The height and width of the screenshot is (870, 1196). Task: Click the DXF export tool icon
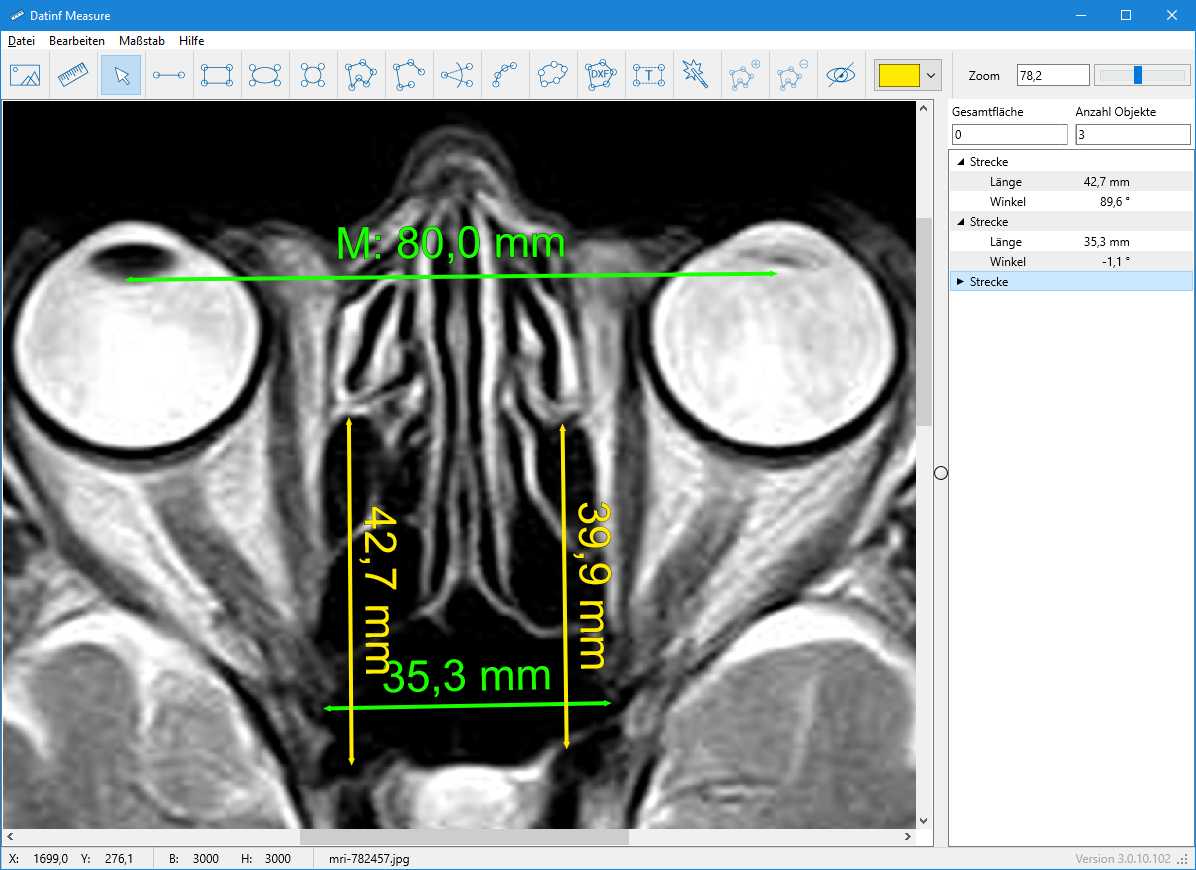click(600, 75)
